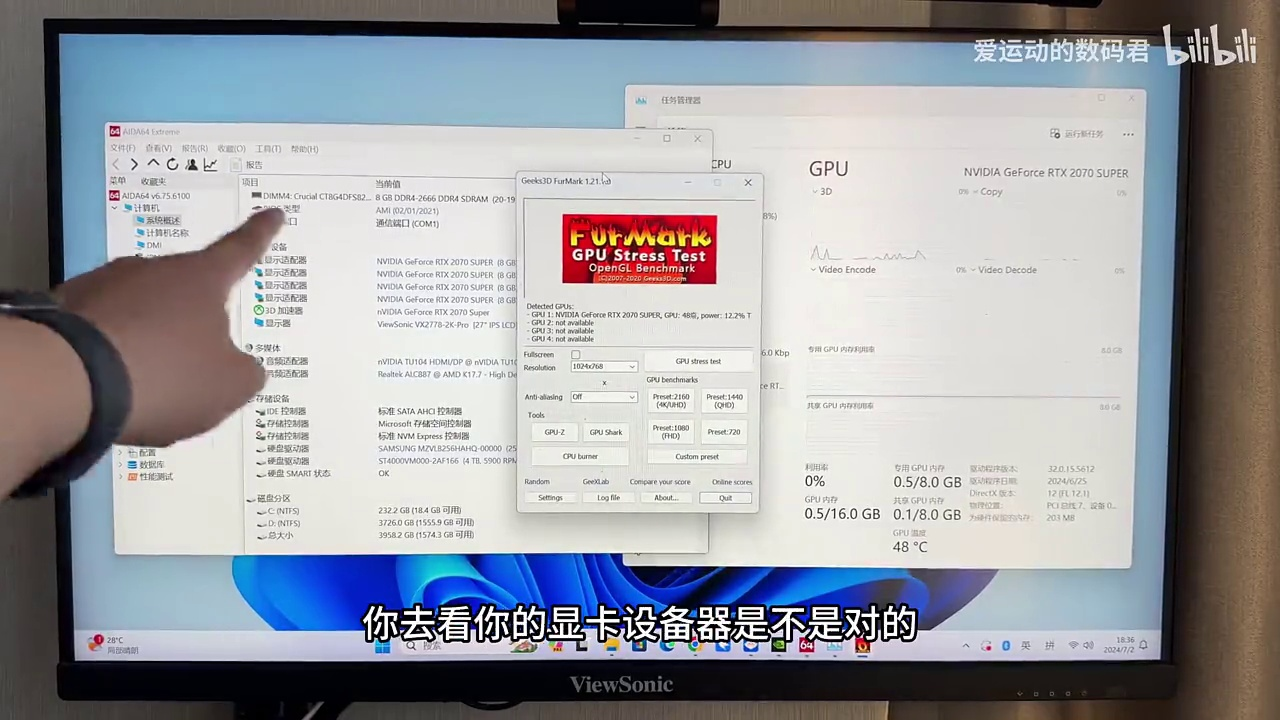Open the 查看(V) menu in AIDA64
This screenshot has width=1280, height=720.
[x=158, y=148]
